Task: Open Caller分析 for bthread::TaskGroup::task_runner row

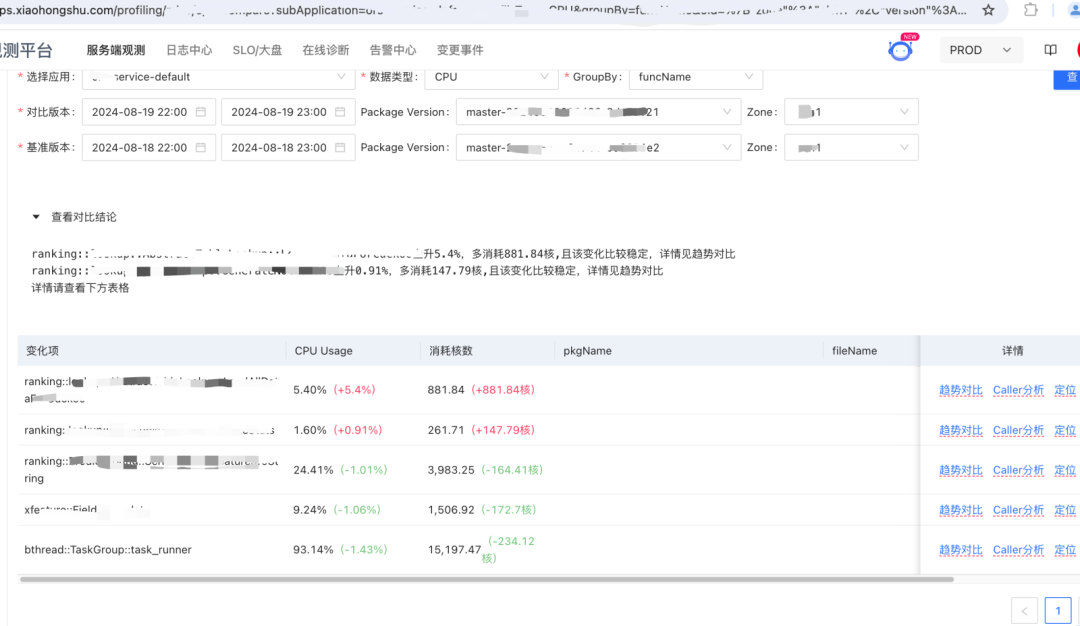Action: point(1018,550)
